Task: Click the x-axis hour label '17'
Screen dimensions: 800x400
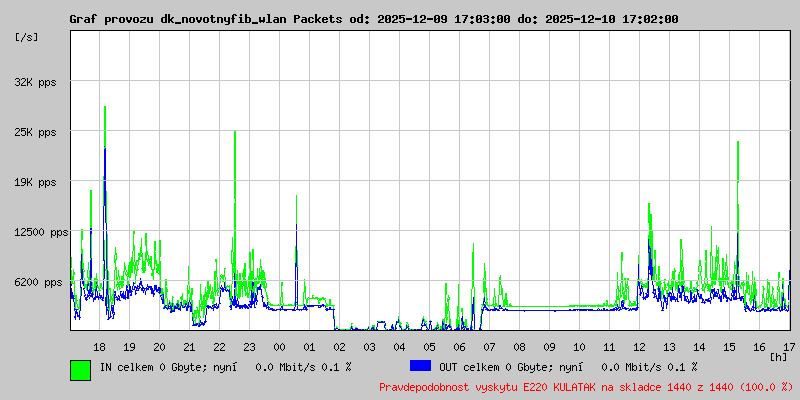Action: click(789, 347)
